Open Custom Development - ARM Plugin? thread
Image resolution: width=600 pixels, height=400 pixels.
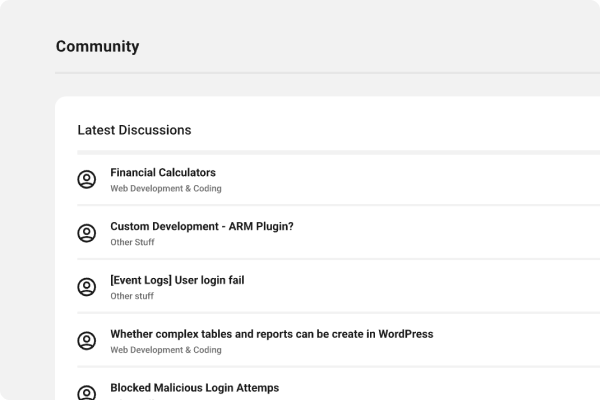(201, 226)
